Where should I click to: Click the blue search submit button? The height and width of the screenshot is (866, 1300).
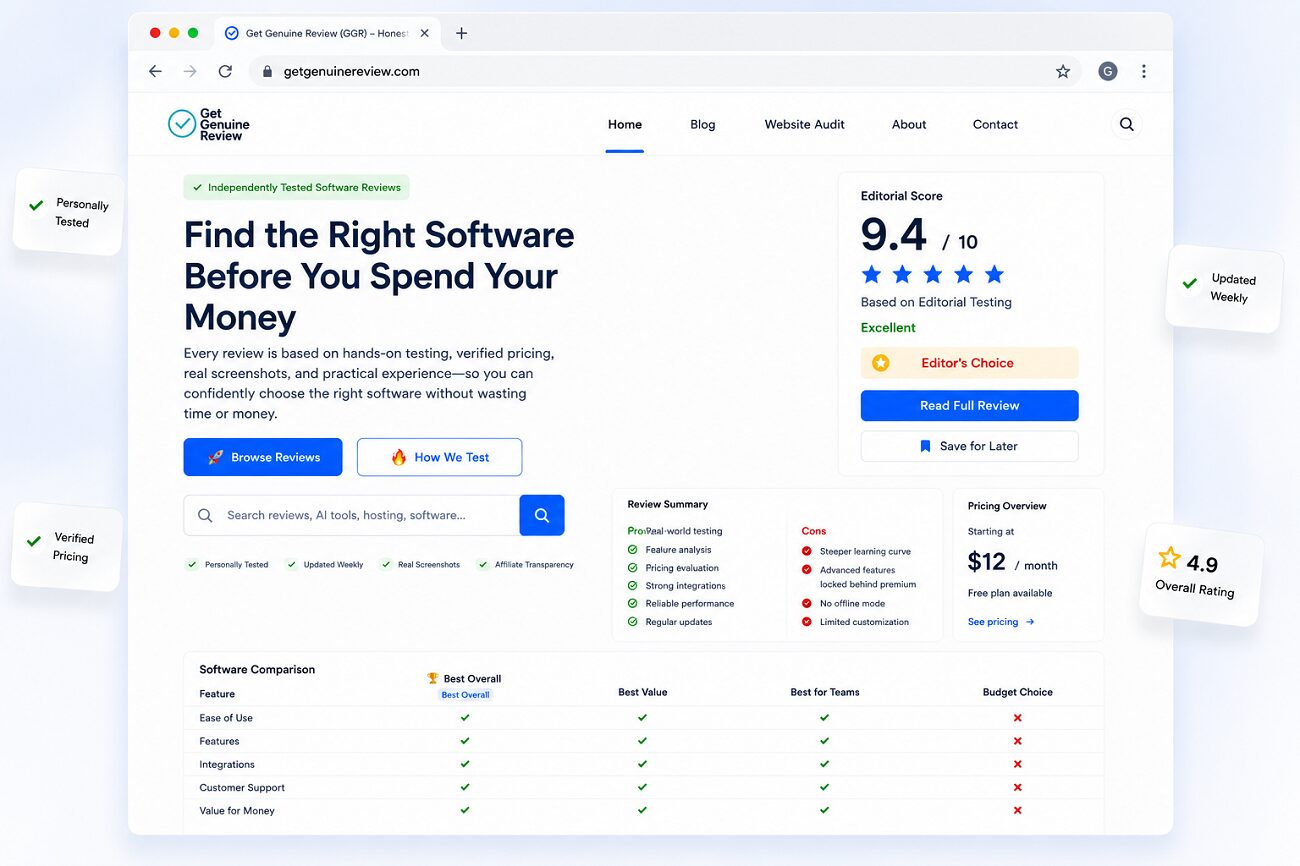[x=542, y=515]
